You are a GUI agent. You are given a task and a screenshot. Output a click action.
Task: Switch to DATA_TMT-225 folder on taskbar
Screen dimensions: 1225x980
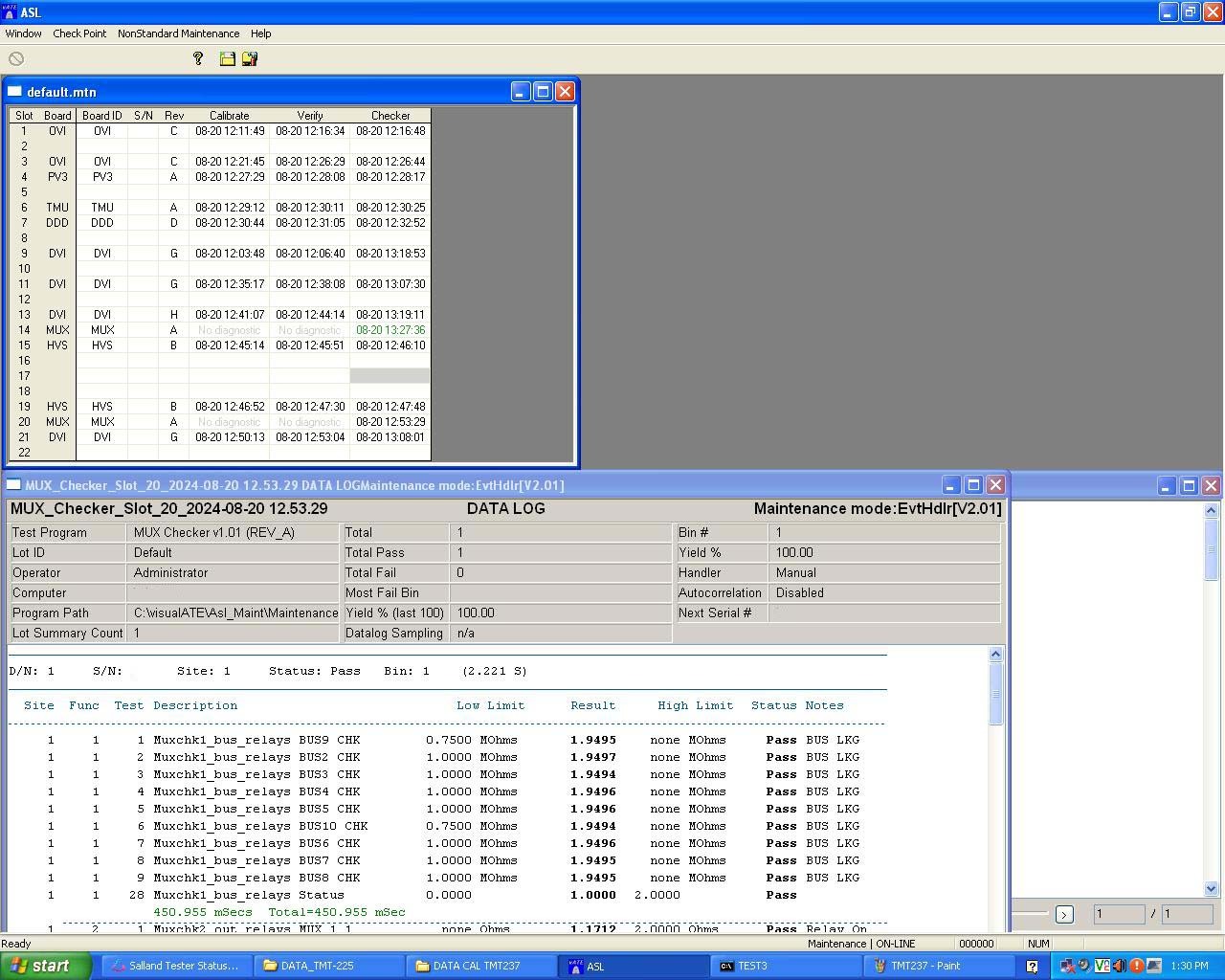tap(329, 966)
